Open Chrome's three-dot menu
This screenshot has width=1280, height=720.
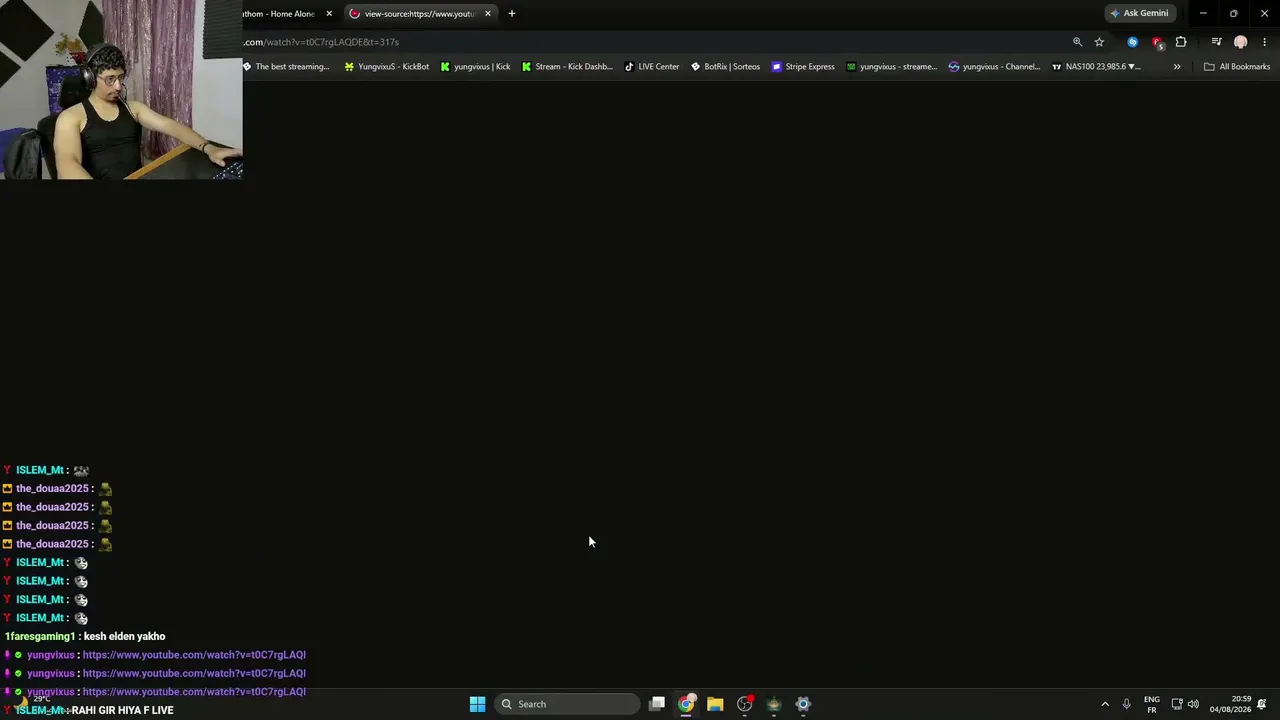pyautogui.click(x=1264, y=42)
